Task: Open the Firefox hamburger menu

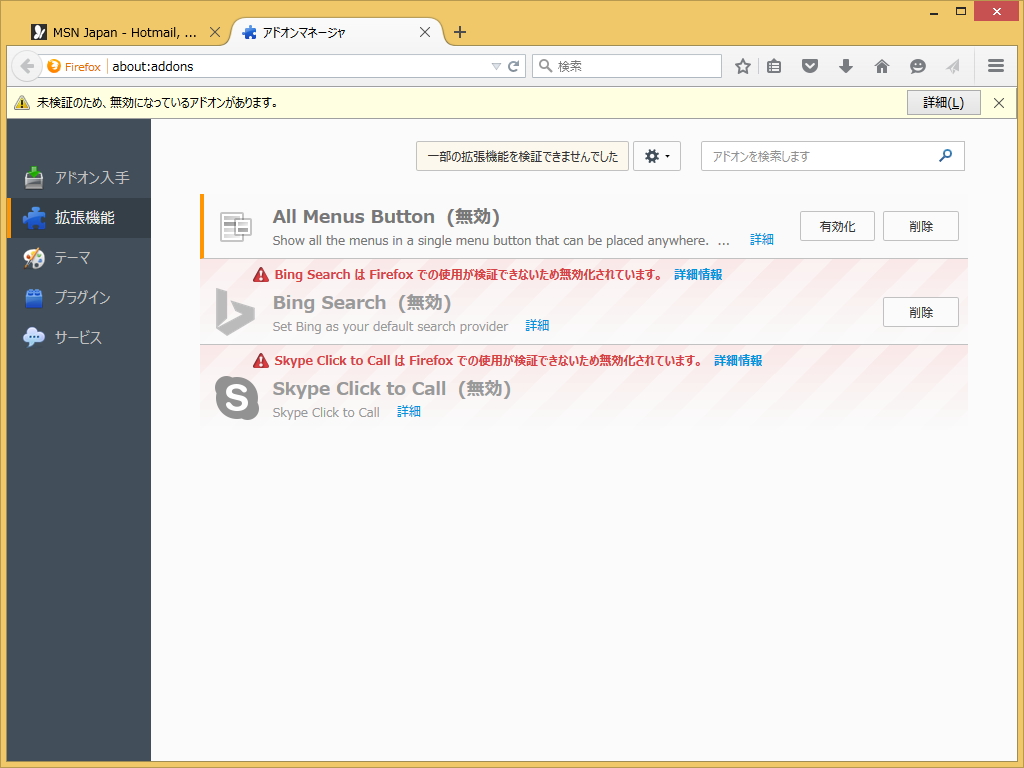Action: pyautogui.click(x=996, y=66)
